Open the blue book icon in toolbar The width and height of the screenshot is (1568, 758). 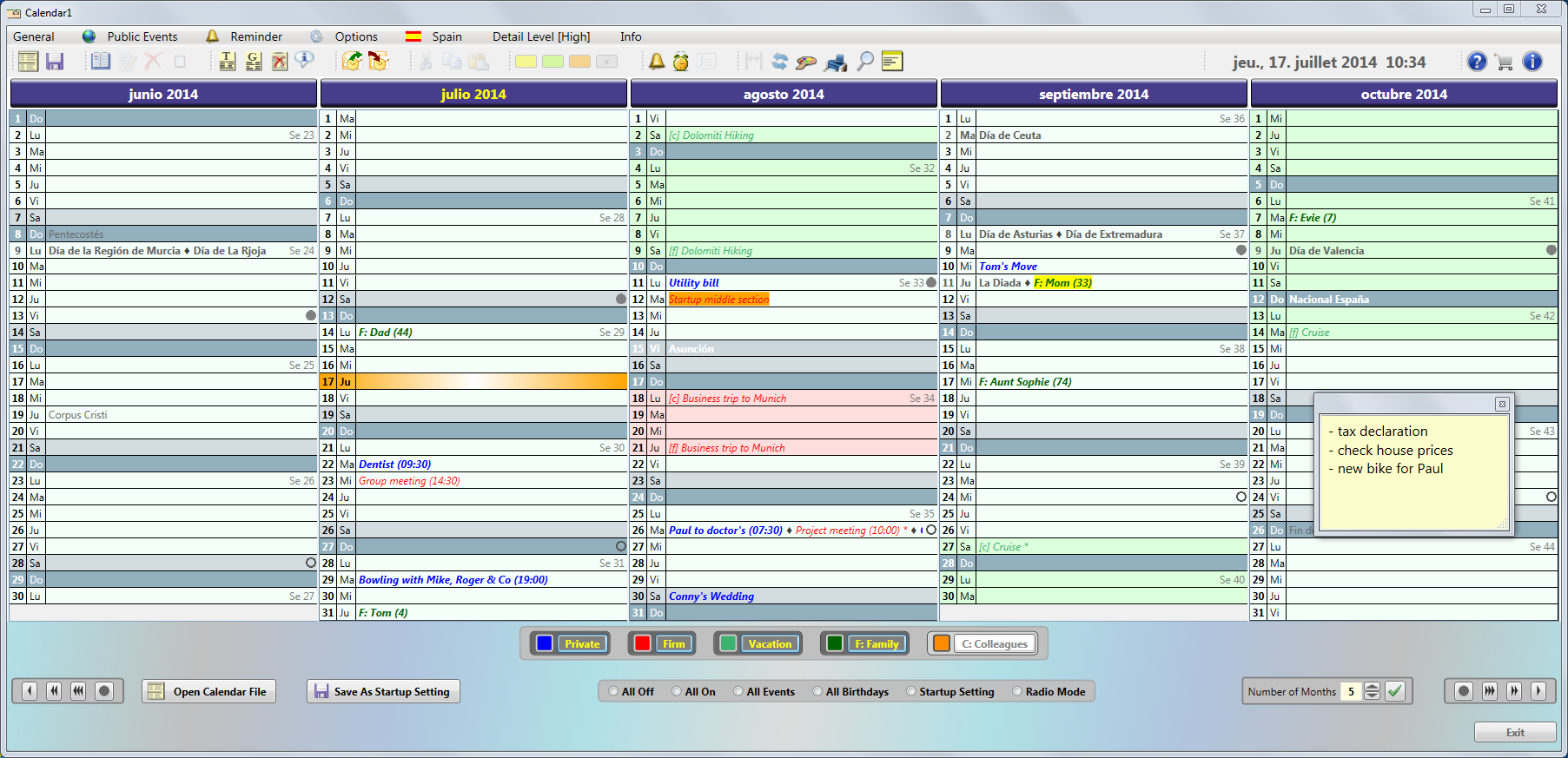[101, 62]
